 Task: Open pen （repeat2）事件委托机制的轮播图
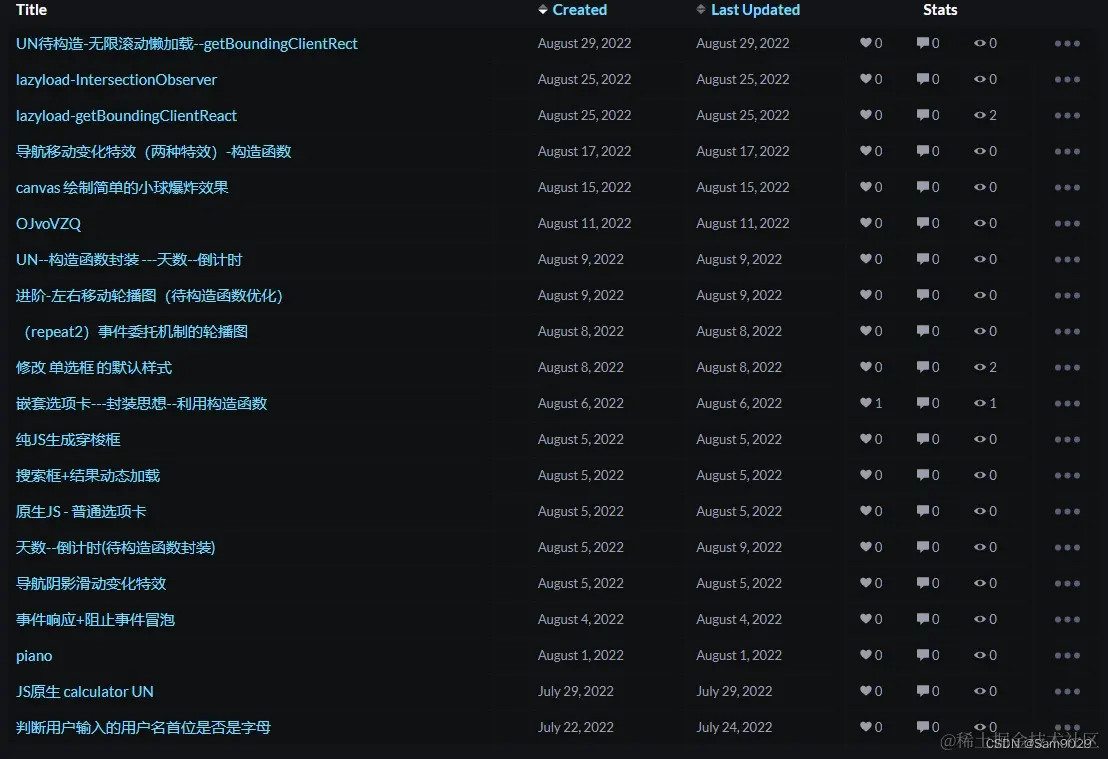pyautogui.click(x=134, y=331)
